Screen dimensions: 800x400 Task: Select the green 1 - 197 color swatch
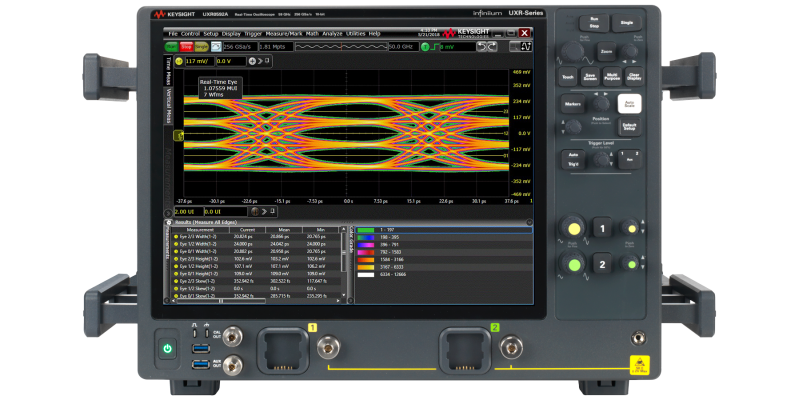point(366,230)
